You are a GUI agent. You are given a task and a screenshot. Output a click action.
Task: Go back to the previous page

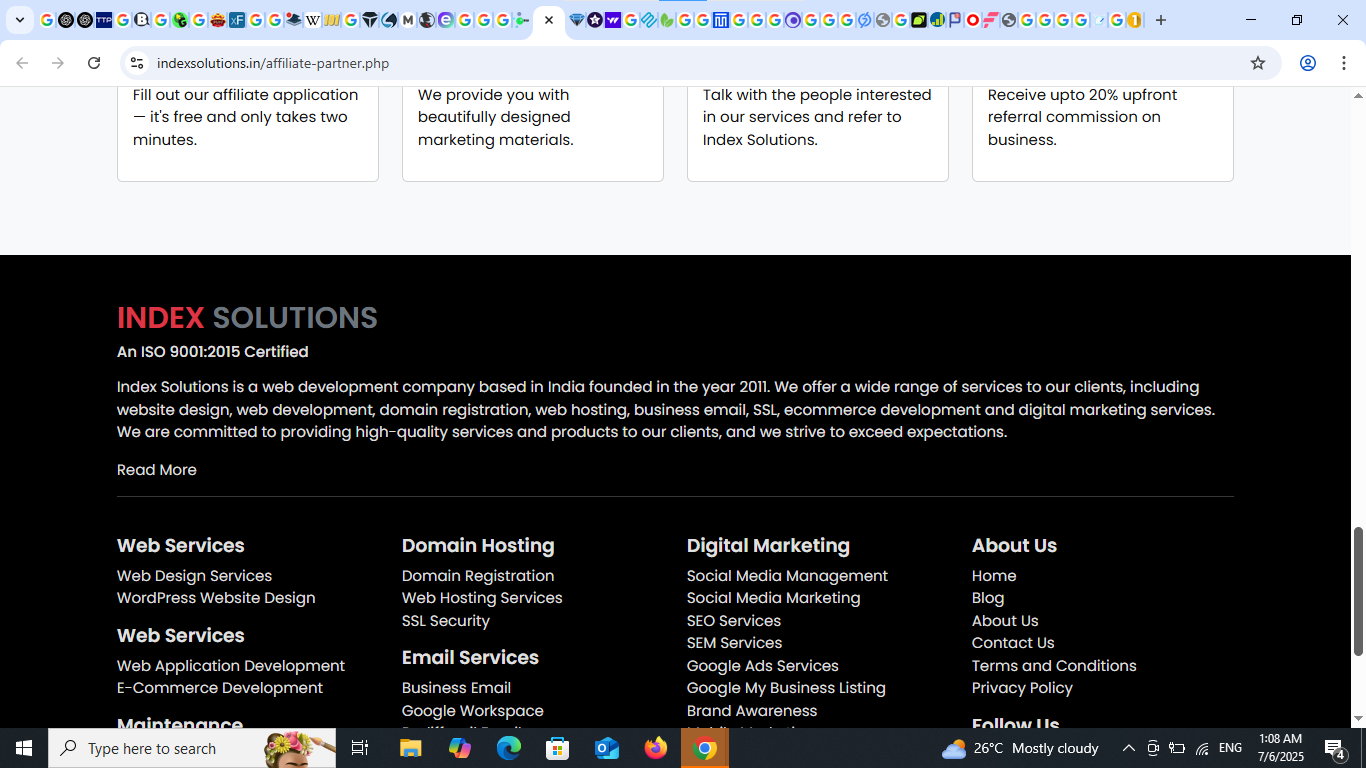22,63
